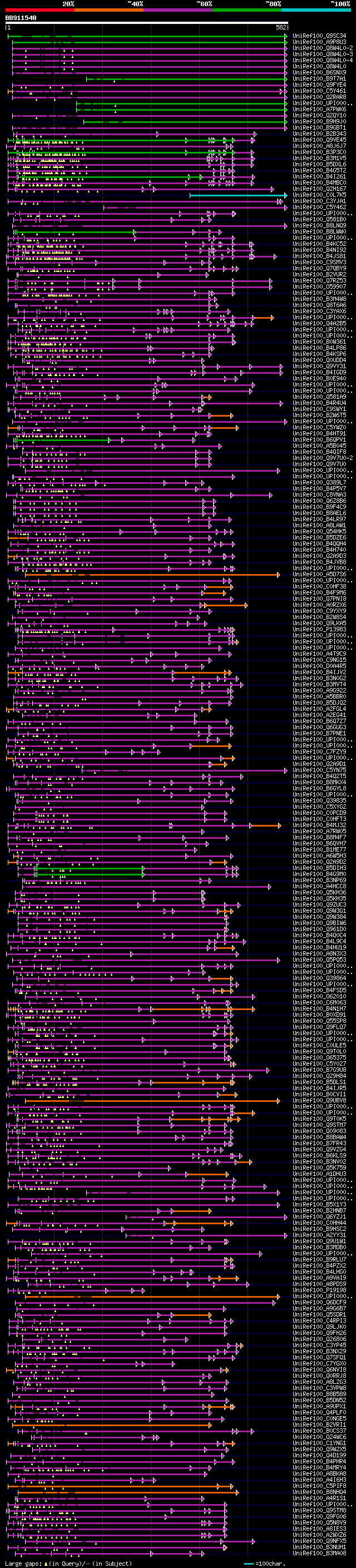
Task: Select label UniRef100_C5PIF8
Action: point(319,1486)
